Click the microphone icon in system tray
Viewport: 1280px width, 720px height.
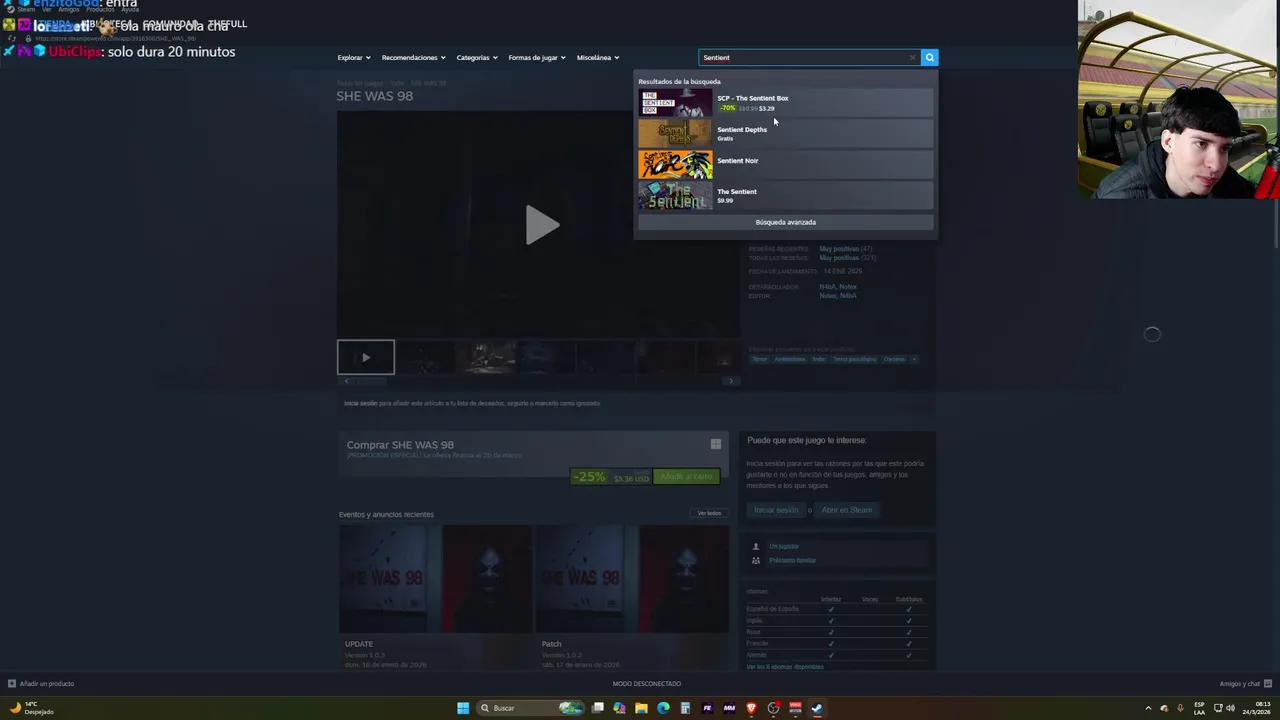[x=1180, y=708]
